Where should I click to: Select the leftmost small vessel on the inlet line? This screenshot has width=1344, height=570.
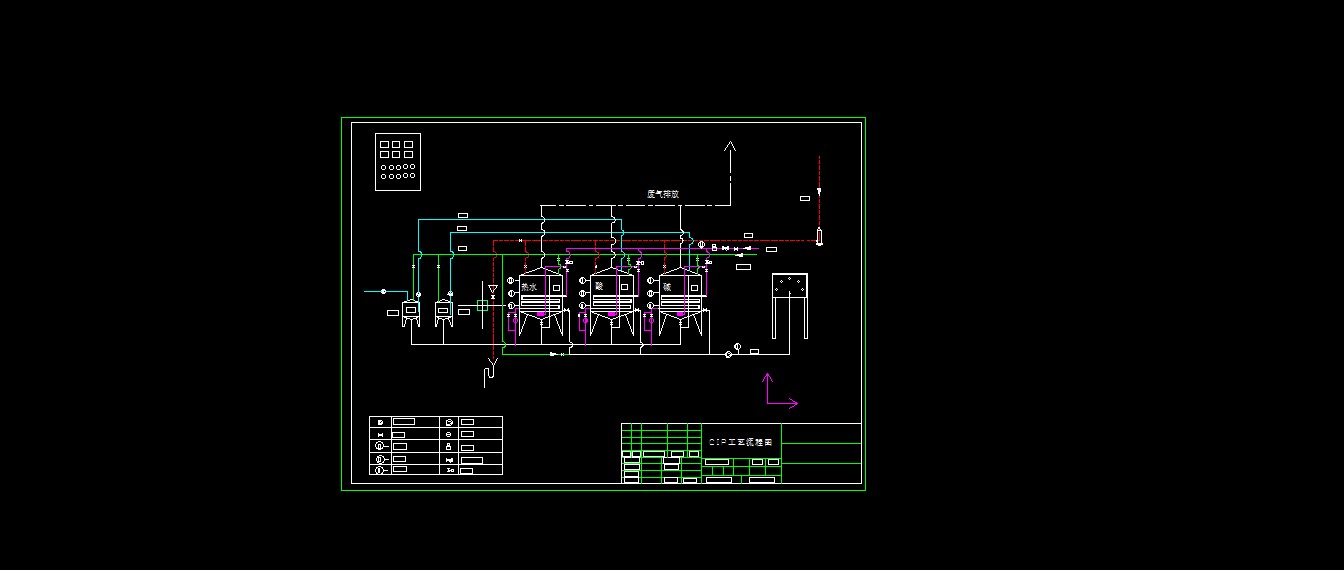[x=410, y=312]
